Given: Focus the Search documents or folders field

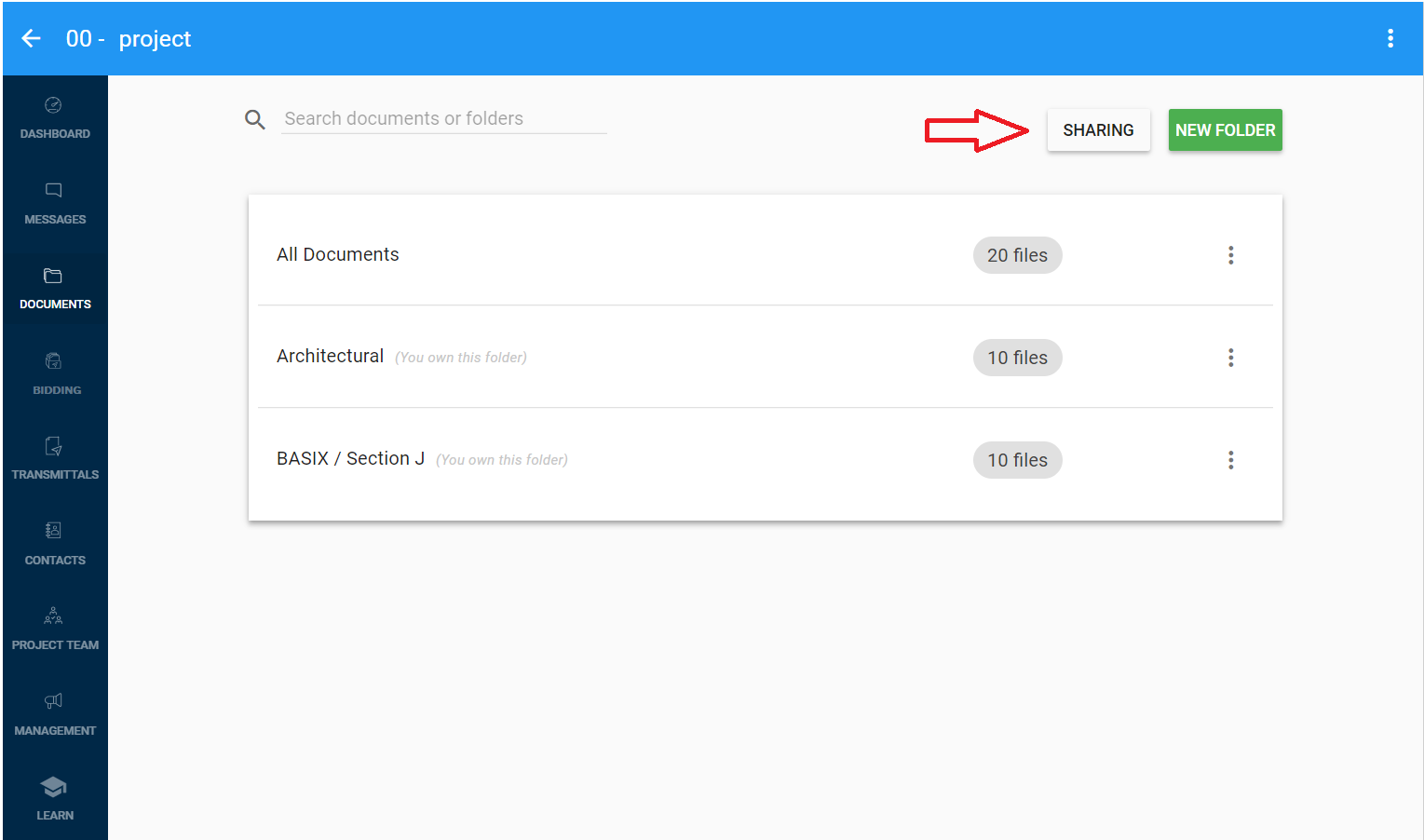Looking at the screenshot, I should tap(444, 119).
